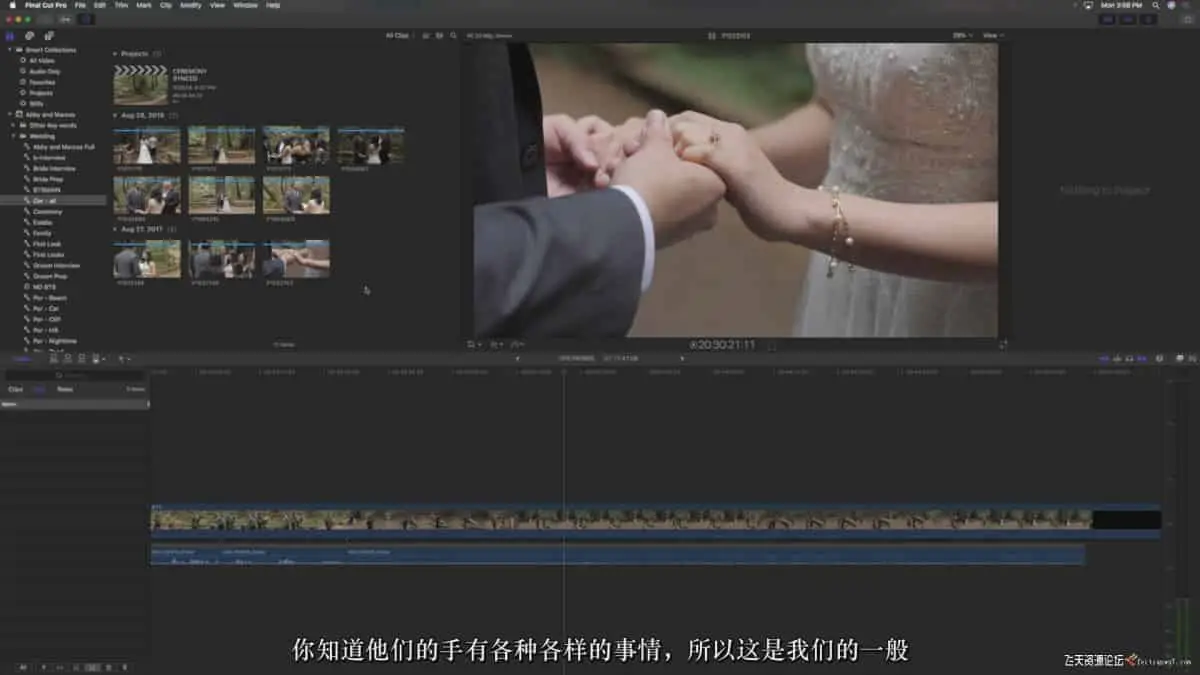1200x675 pixels.
Task: Search the browser with the magnifier icon
Action: (x=453, y=36)
